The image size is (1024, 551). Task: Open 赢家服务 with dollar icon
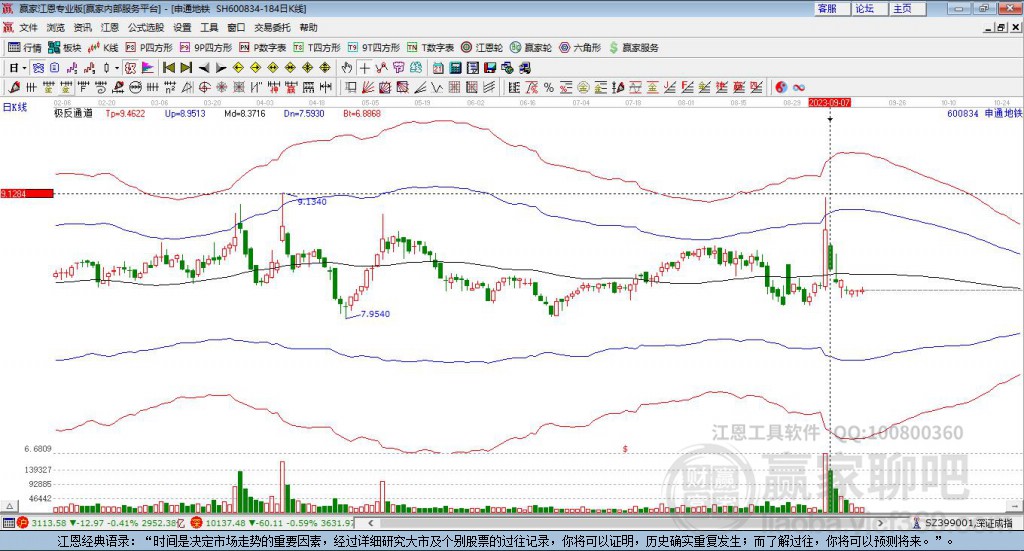click(634, 48)
